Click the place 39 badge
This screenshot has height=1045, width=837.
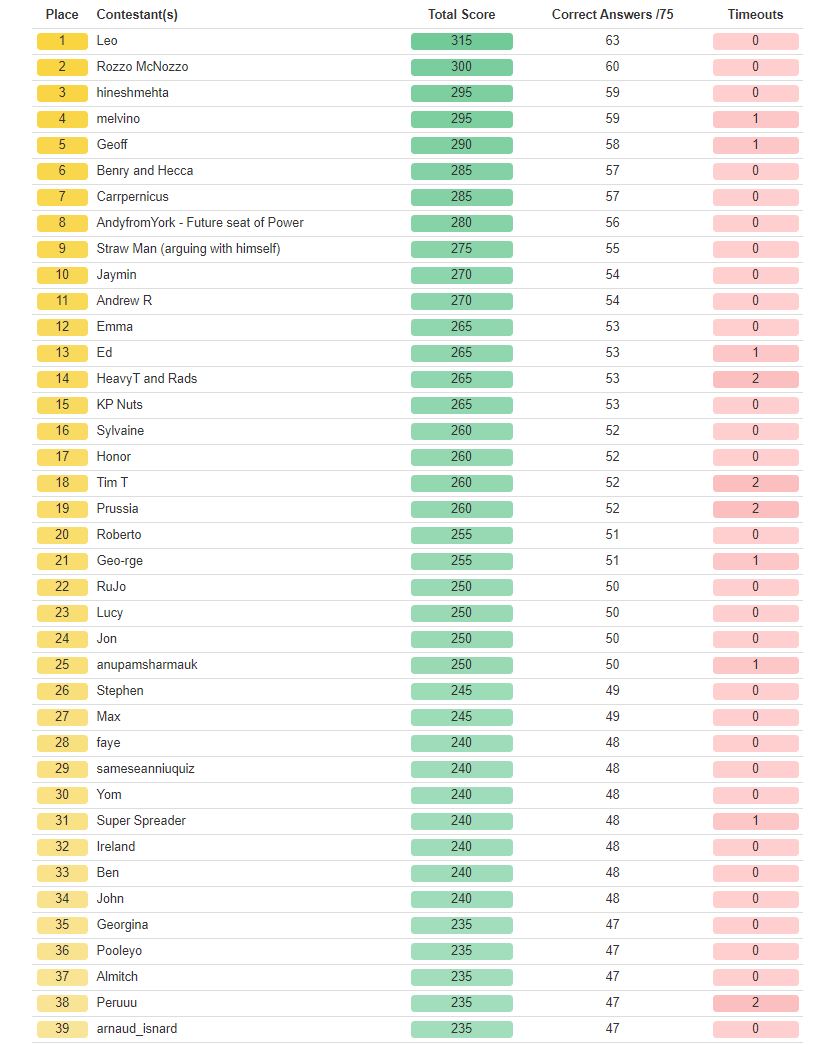[62, 1029]
